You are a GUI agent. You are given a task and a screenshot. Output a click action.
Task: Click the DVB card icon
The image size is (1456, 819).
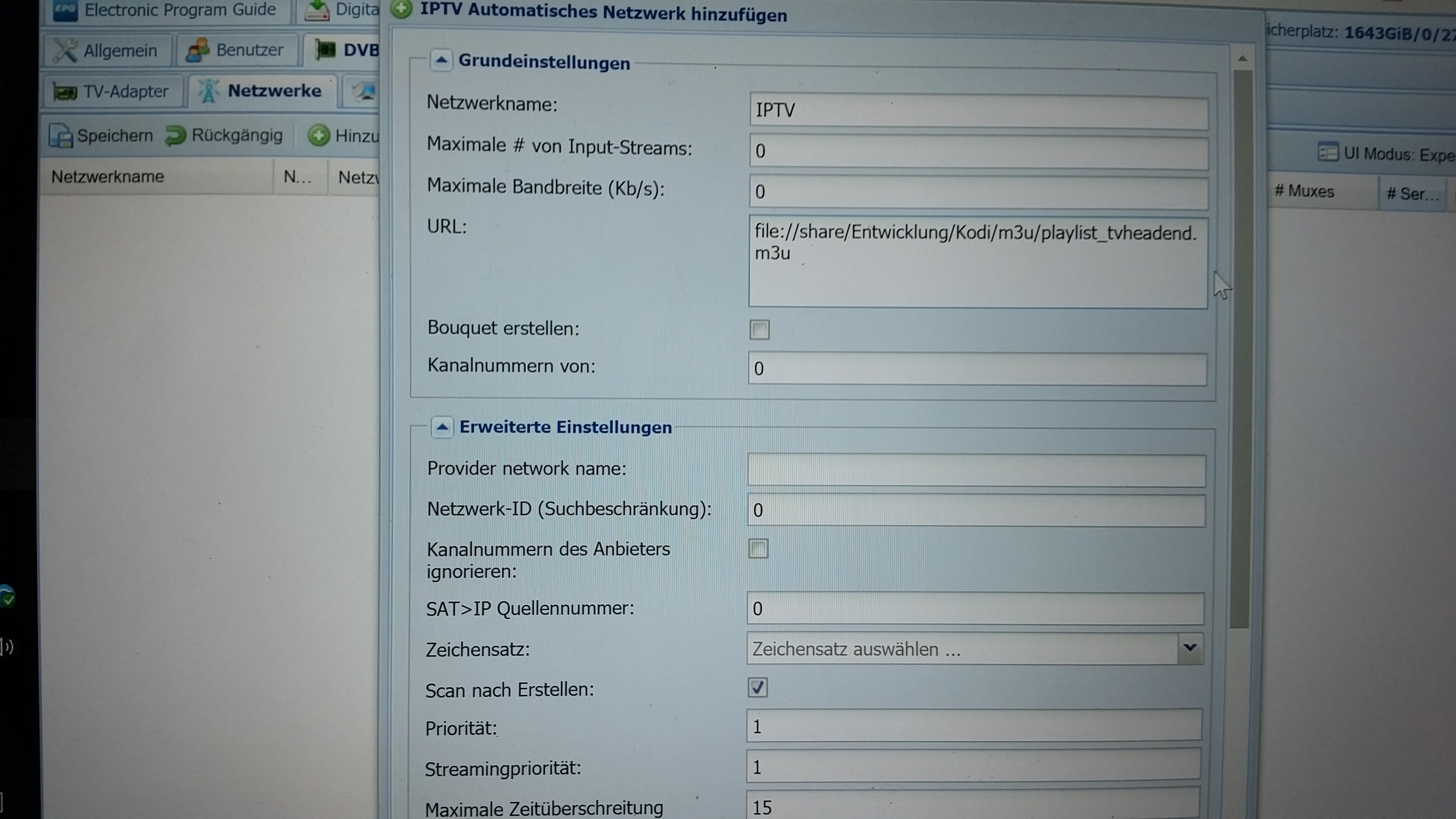[x=325, y=50]
